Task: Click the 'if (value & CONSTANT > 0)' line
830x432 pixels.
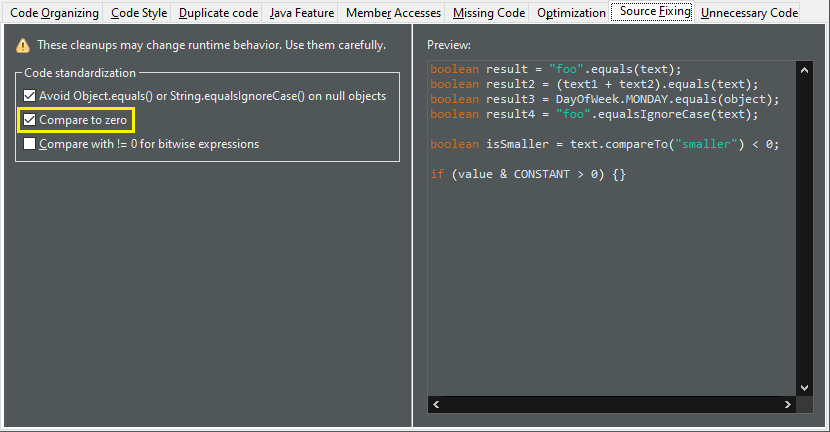Action: click(528, 174)
